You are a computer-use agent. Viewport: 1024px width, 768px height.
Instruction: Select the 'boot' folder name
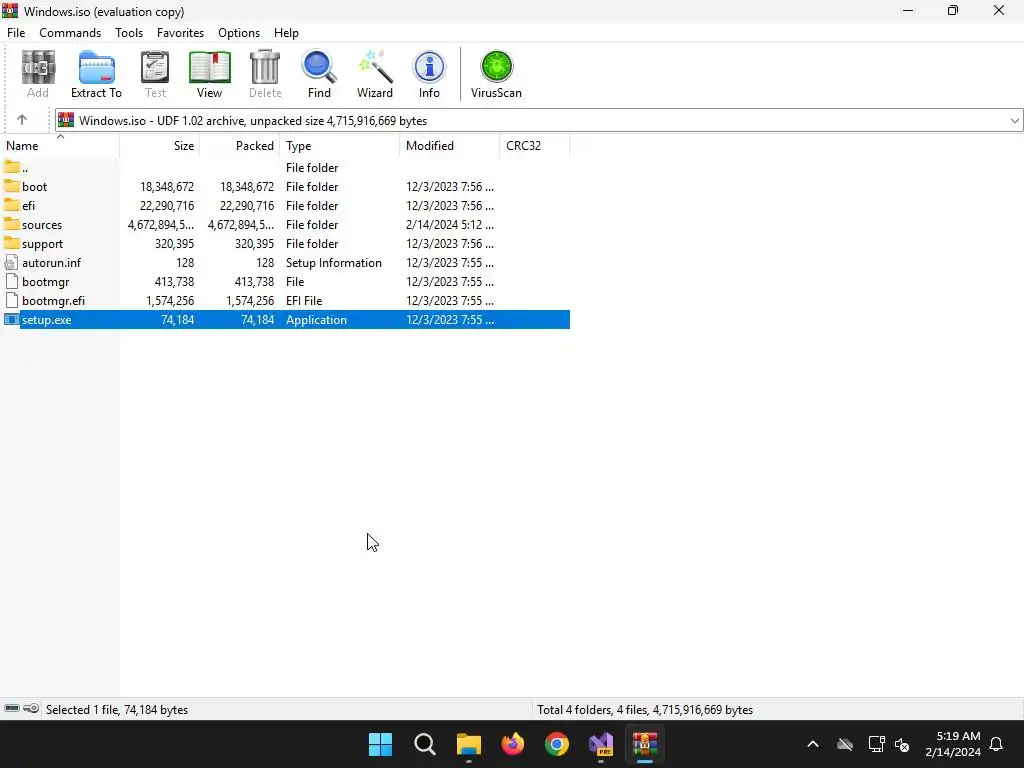35,187
